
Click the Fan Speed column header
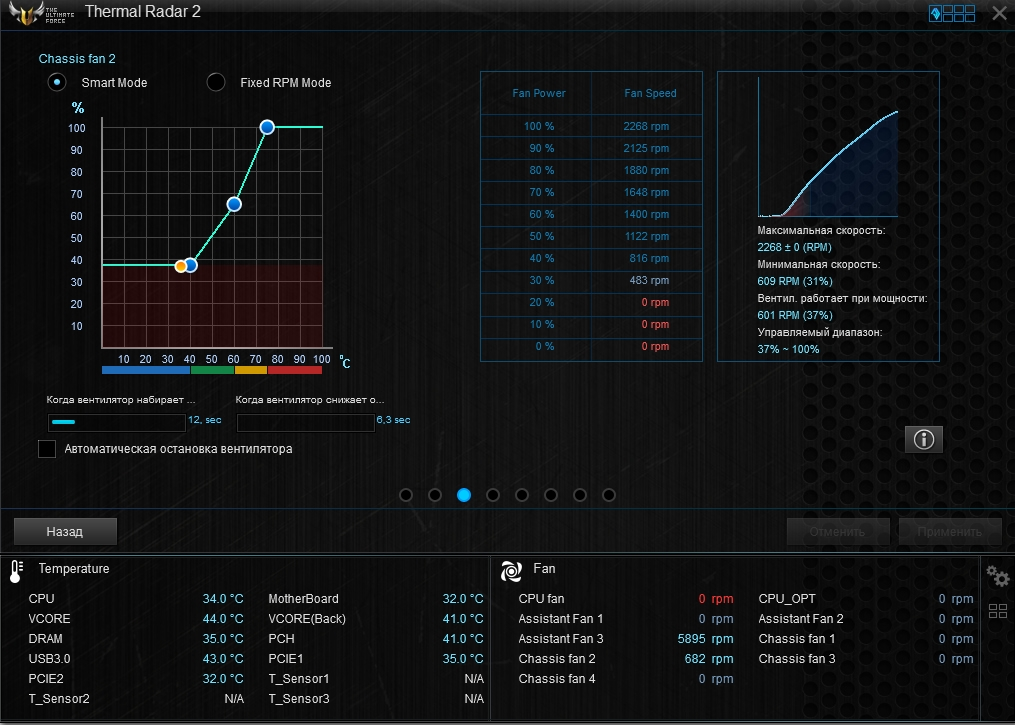pyautogui.click(x=650, y=93)
